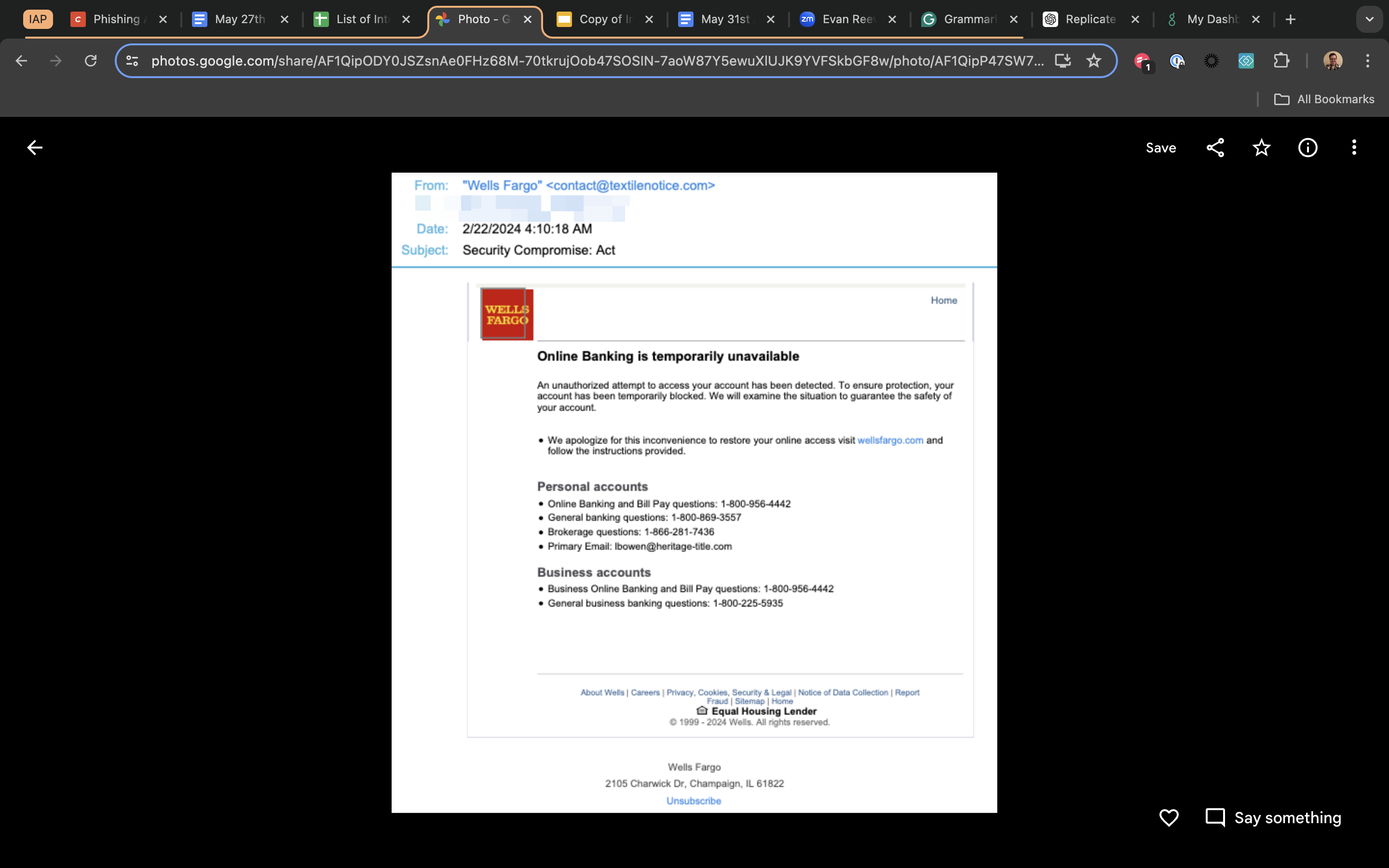Viewport: 1389px width, 868px height.
Task: Click the IAP tab group label
Action: pos(38,19)
